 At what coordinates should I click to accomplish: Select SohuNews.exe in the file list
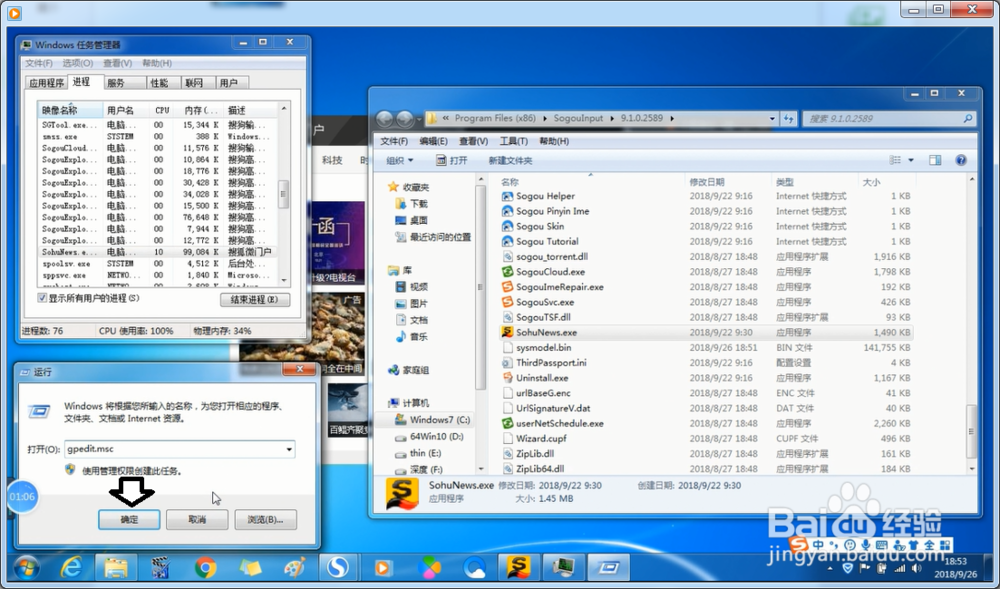[705, 332]
